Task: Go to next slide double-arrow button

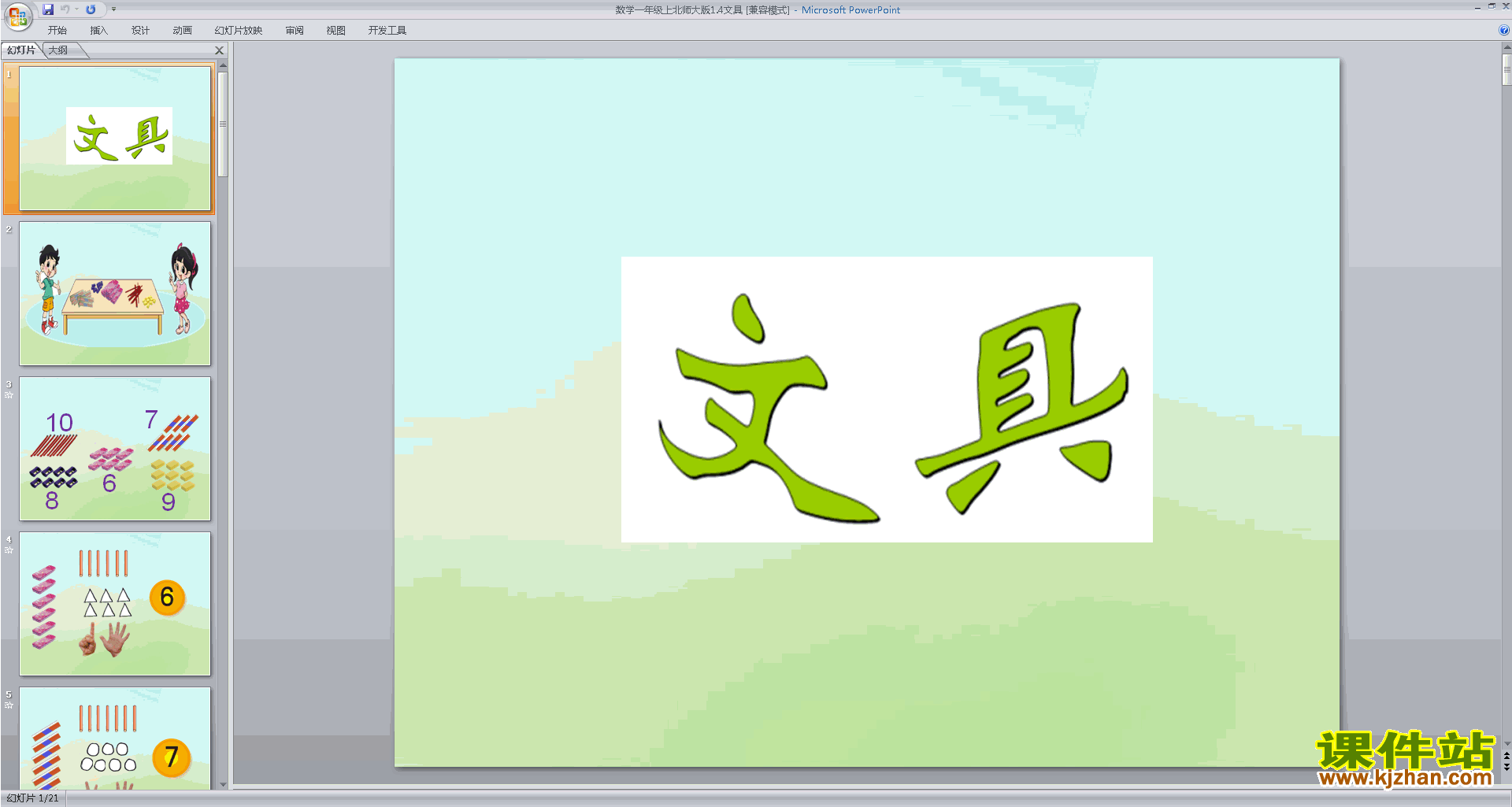Action: point(1506,767)
